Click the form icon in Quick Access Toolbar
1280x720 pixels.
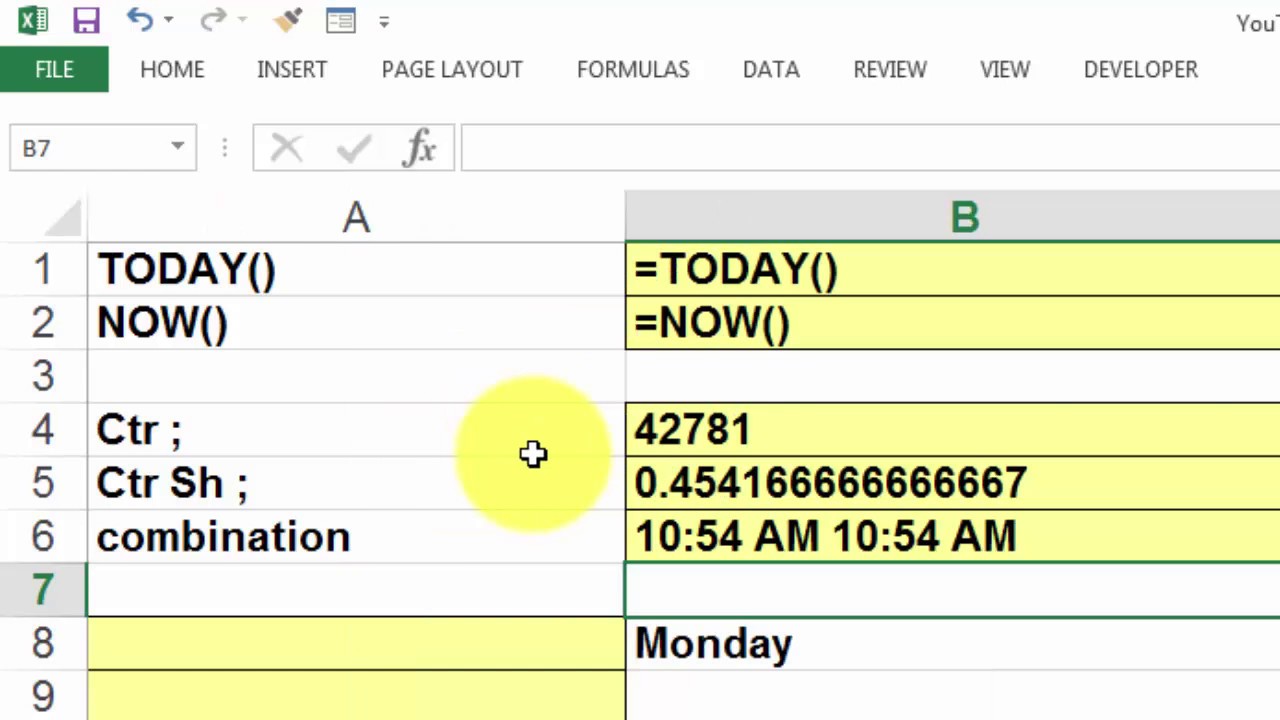[341, 20]
